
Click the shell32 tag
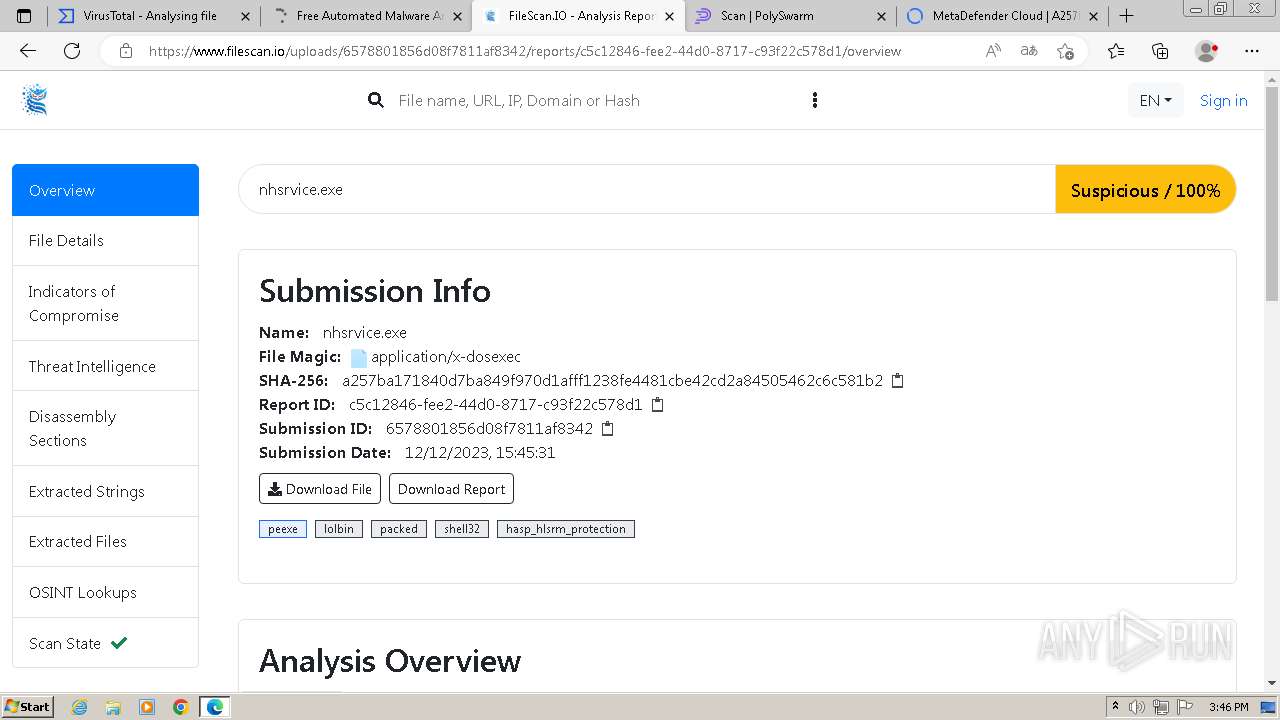pyautogui.click(x=462, y=529)
